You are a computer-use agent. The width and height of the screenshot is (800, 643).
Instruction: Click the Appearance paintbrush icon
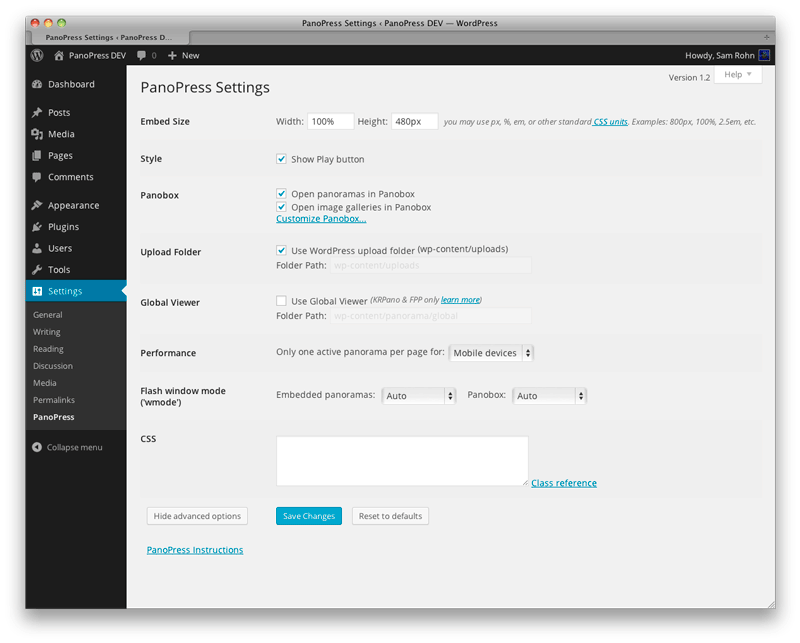pos(37,205)
